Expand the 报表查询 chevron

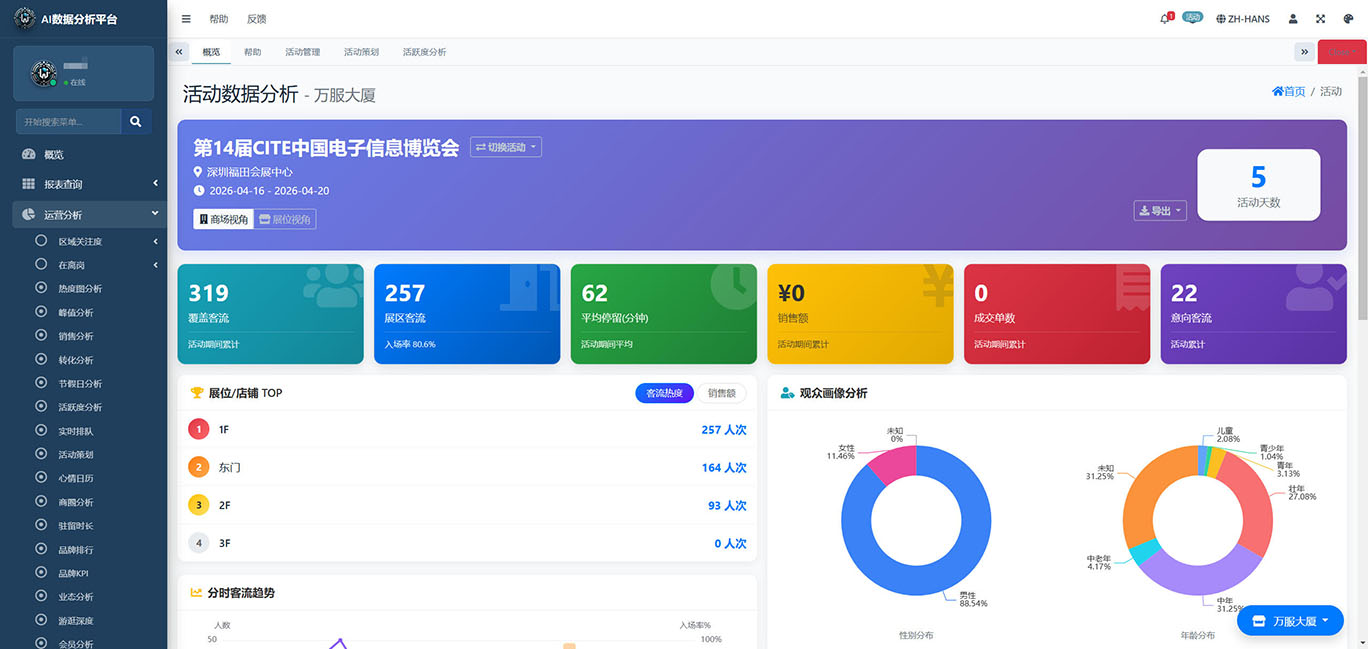(156, 184)
